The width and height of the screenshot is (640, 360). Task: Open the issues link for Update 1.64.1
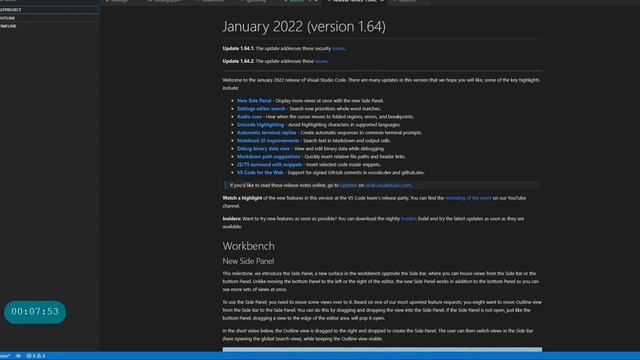pos(338,49)
